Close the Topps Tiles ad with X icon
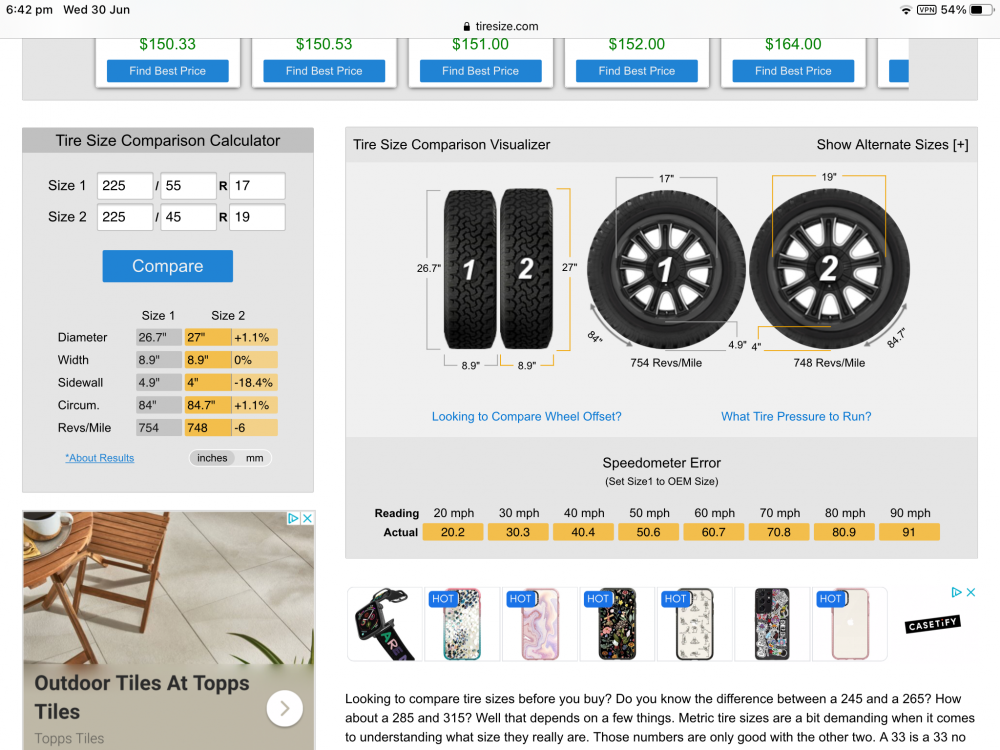Screen dimensions: 1000x750 tap(307, 518)
